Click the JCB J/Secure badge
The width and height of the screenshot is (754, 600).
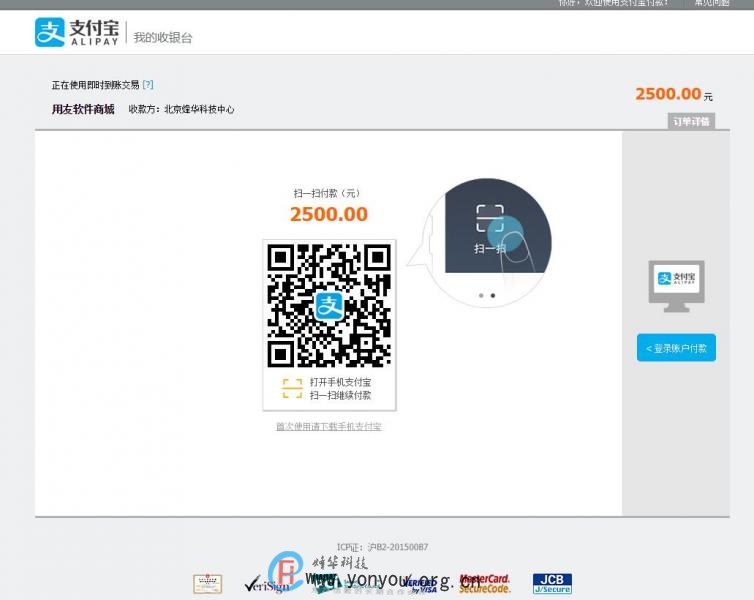click(552, 584)
